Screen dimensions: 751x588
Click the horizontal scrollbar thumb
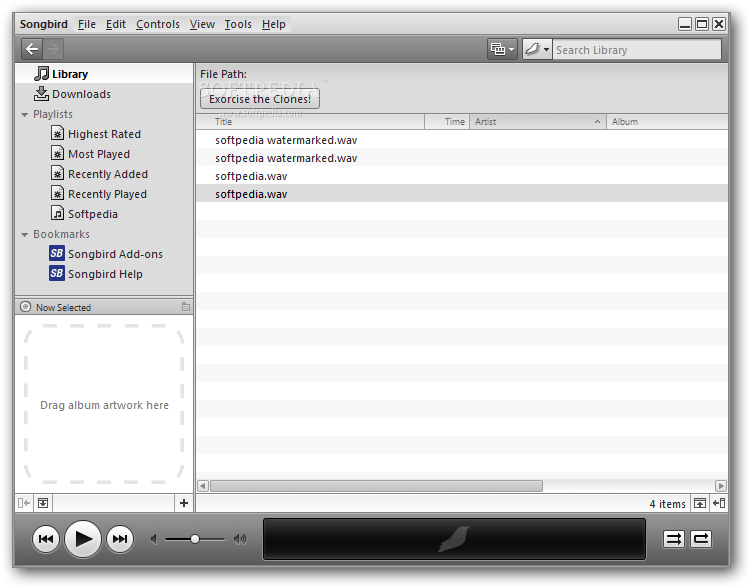click(376, 486)
